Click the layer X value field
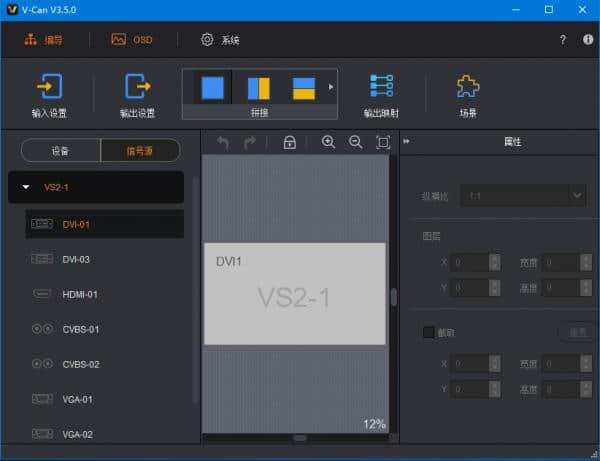Screen dimensions: 600x461 tap(469, 263)
